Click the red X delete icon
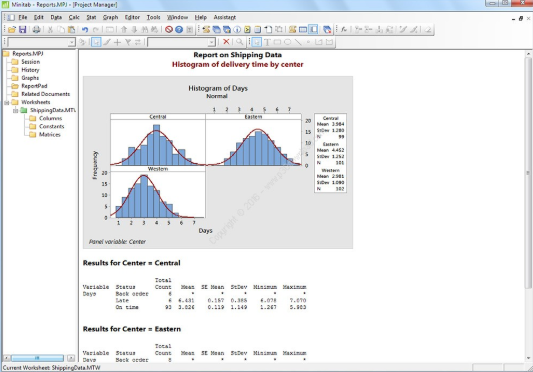Image resolution: width=533 pixels, height=372 pixels. pos(226,42)
